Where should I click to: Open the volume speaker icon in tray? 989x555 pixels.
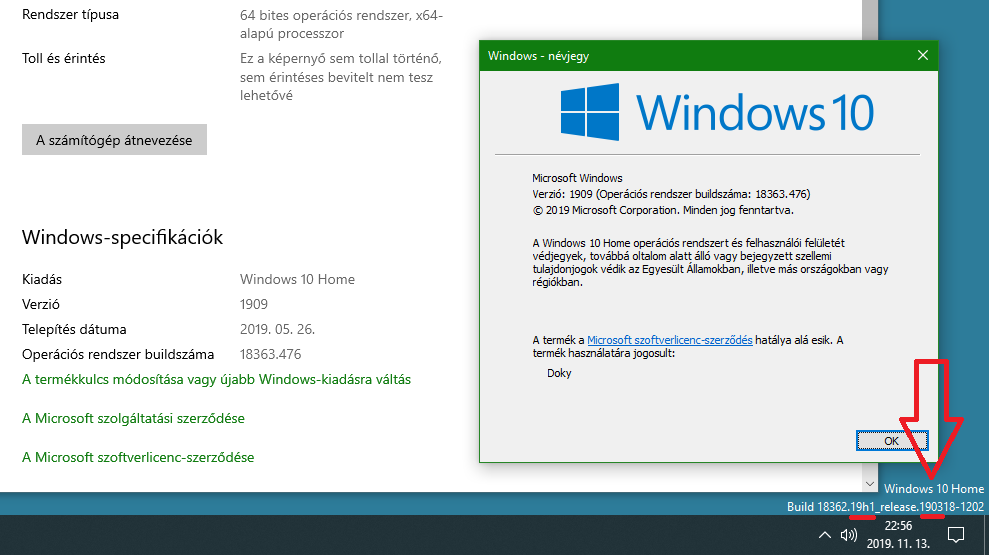tap(849, 535)
